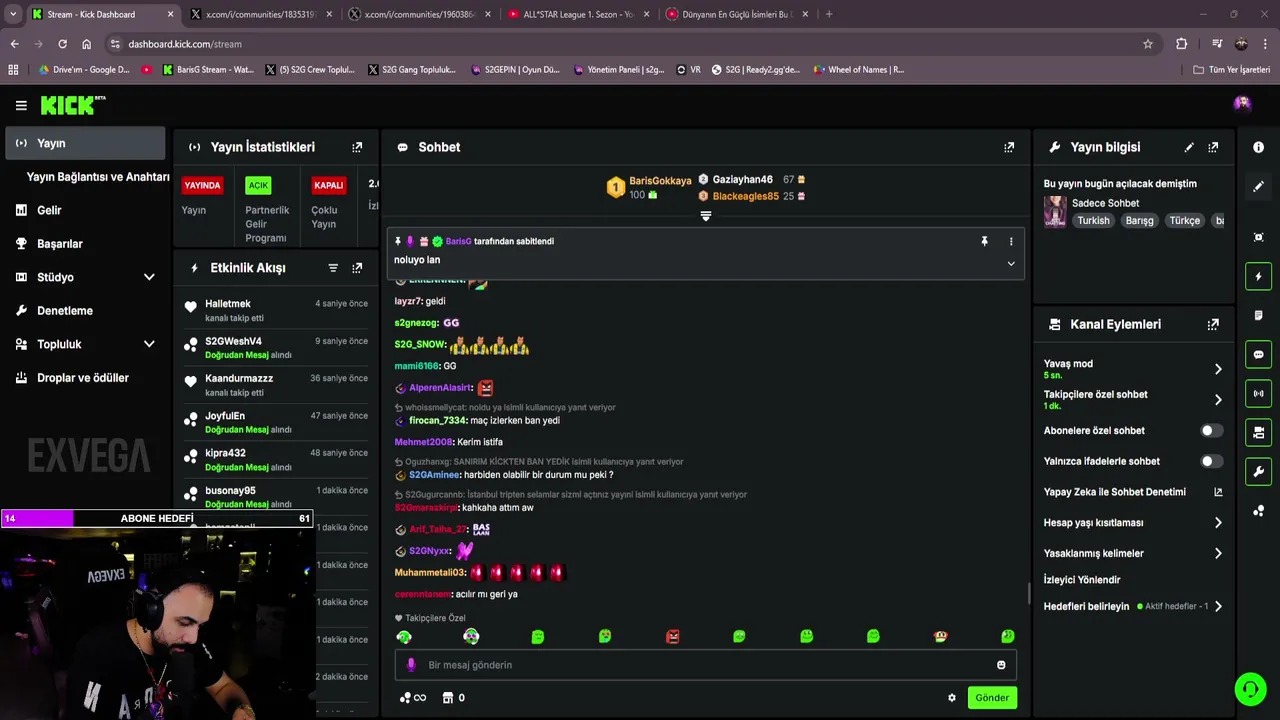Image resolution: width=1280 pixels, height=720 pixels.
Task: Pop out the Sohbet chat panel
Action: [x=1009, y=147]
